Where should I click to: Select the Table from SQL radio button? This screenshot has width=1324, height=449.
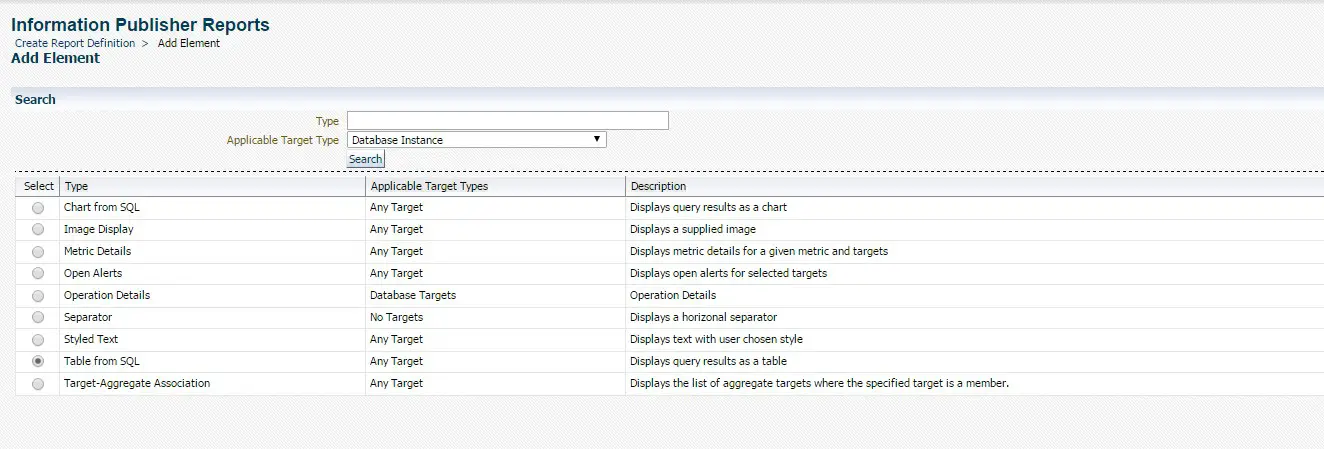[38, 362]
